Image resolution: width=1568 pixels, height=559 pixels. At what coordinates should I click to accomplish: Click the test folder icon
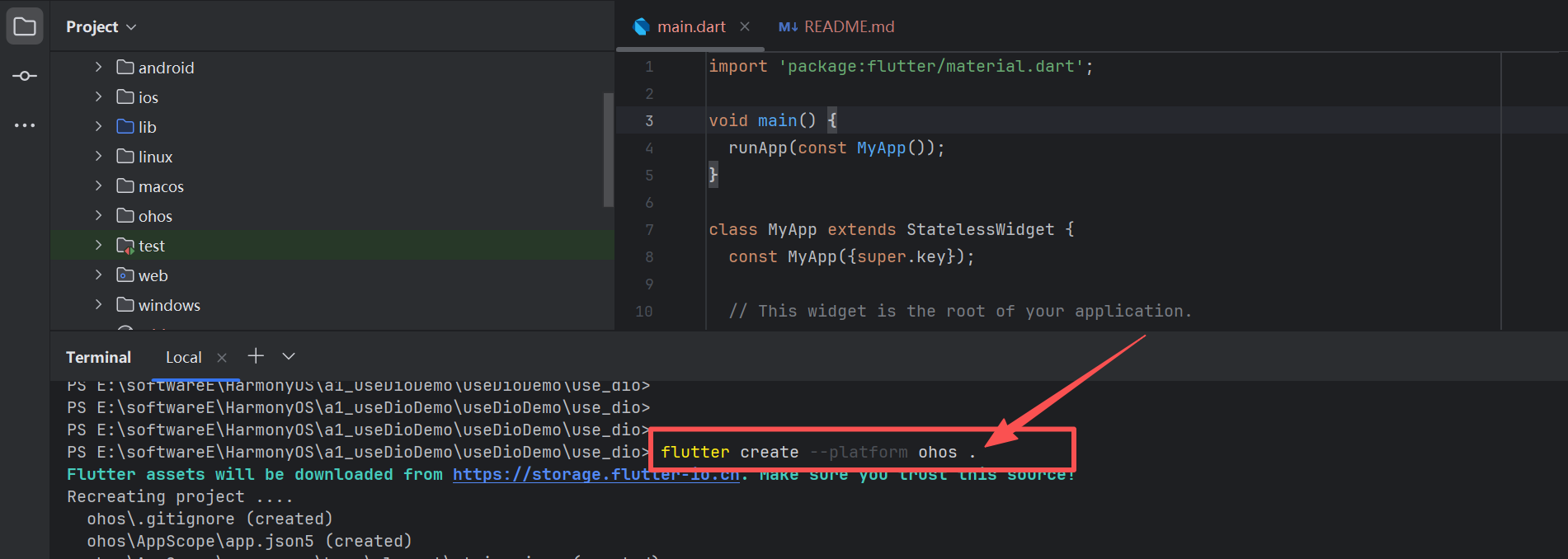[x=125, y=245]
